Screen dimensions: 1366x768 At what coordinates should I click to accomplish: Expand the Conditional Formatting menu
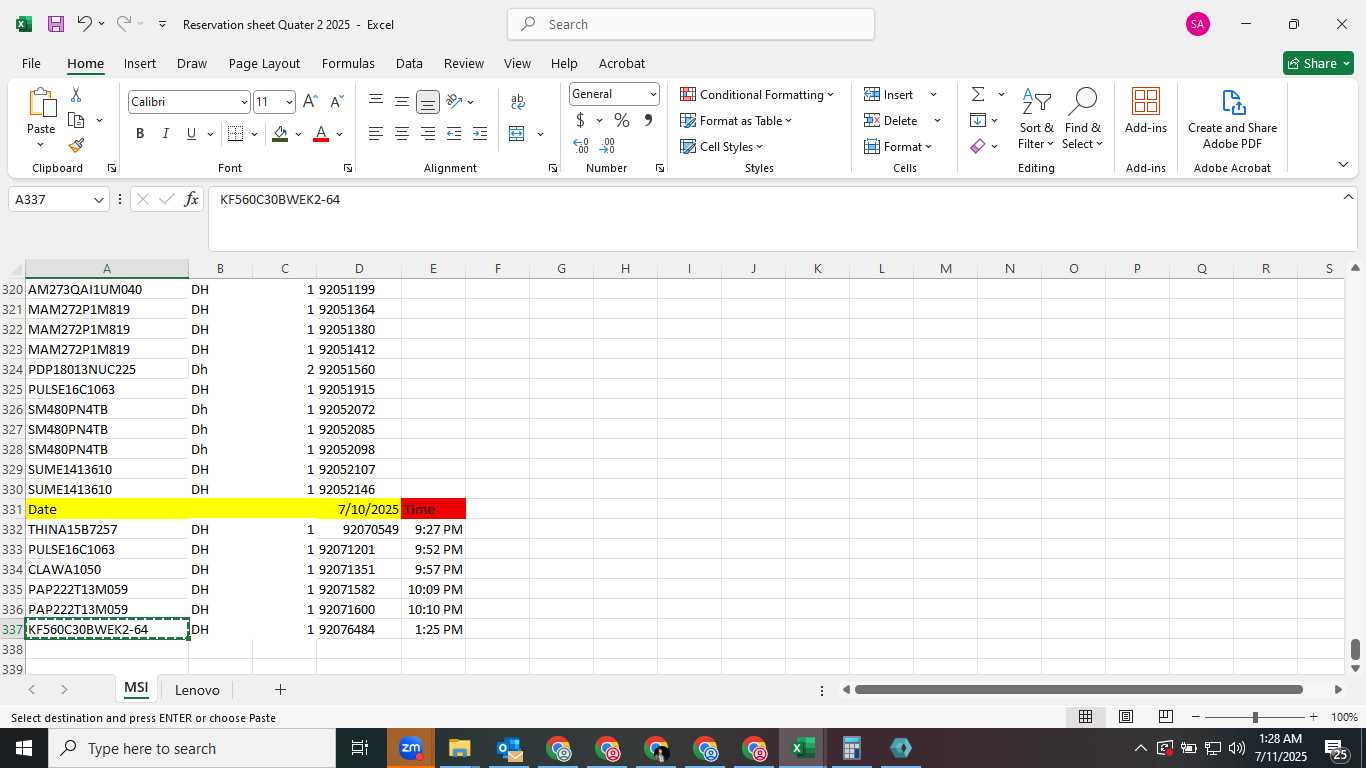[757, 94]
